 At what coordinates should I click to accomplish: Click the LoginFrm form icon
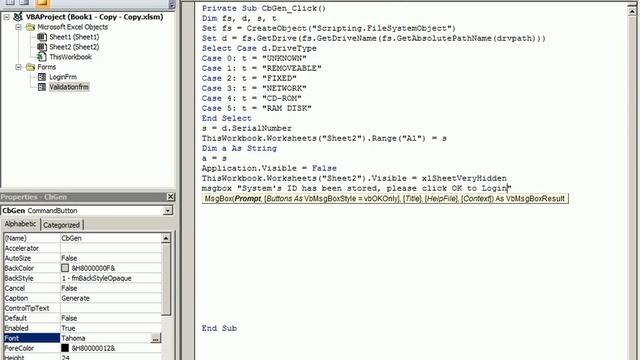click(42, 77)
